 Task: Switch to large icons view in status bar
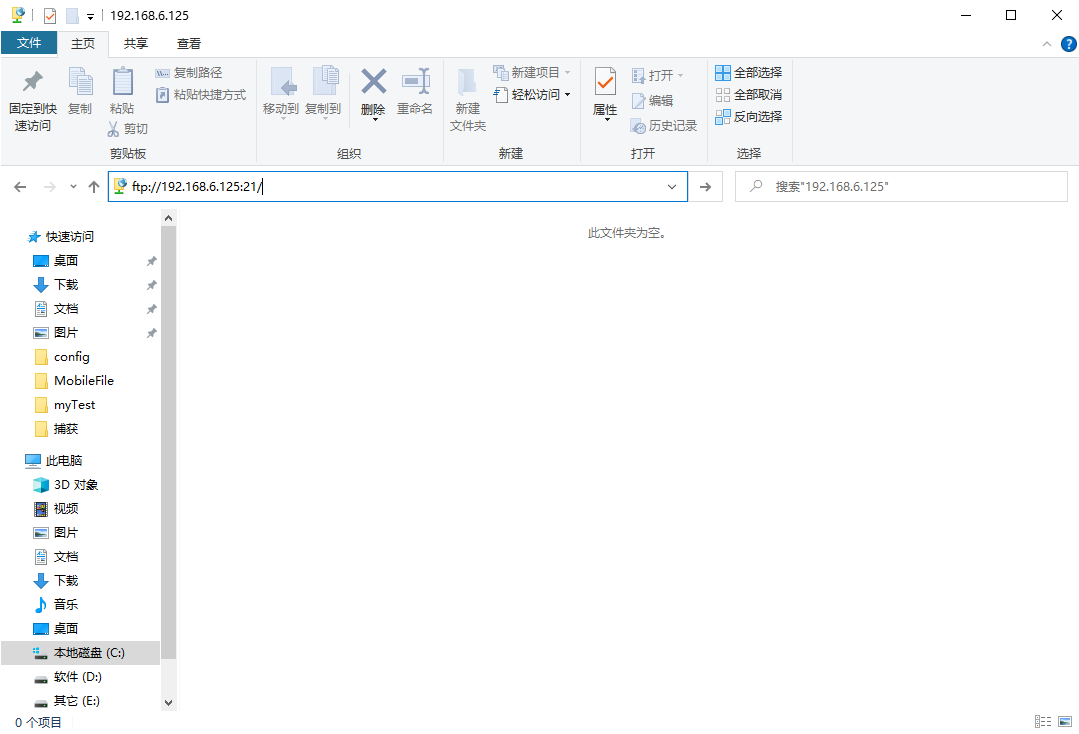pyautogui.click(x=1065, y=722)
